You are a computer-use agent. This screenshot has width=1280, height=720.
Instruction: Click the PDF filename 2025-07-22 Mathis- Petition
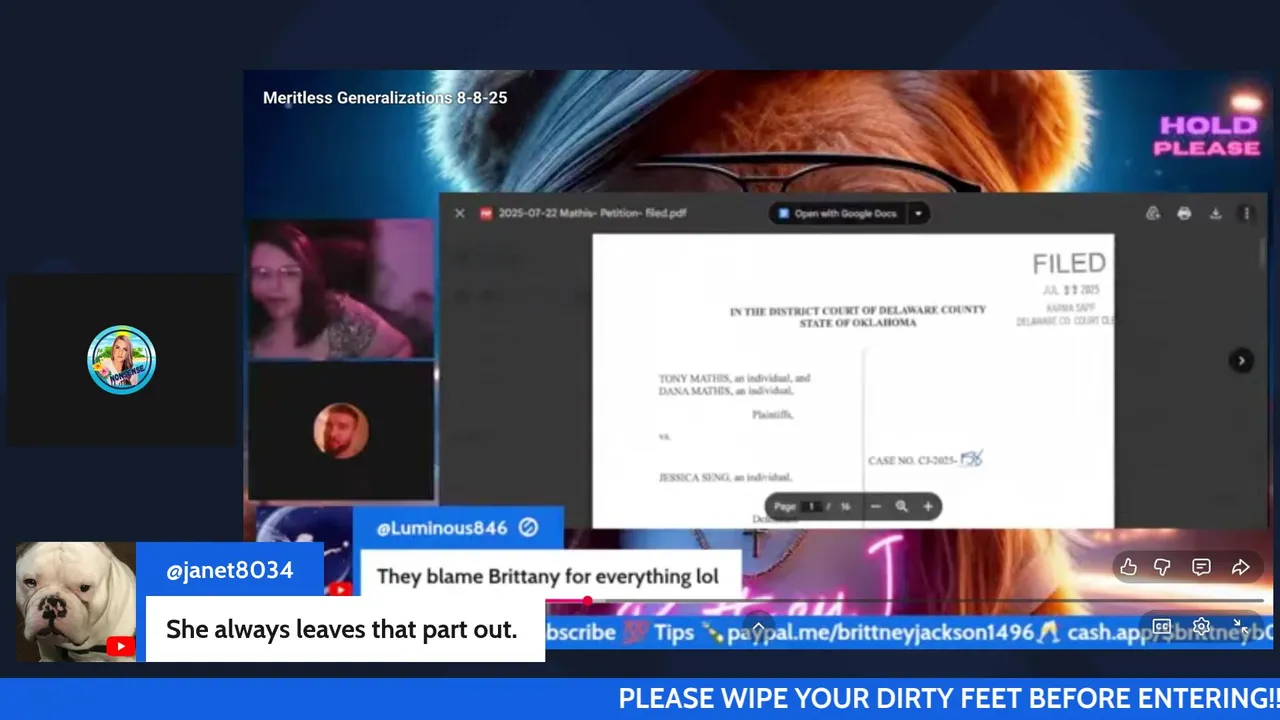[x=592, y=213]
